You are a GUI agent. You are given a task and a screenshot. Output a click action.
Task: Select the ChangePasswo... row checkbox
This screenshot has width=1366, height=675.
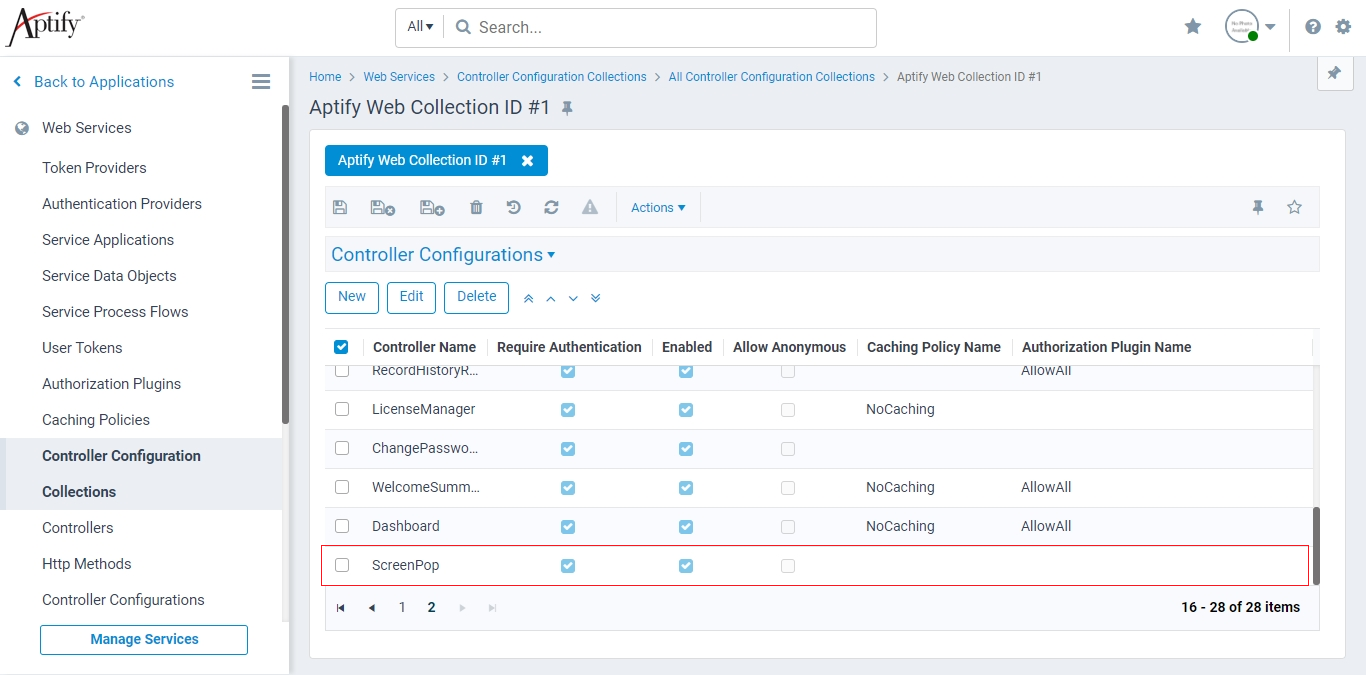[x=342, y=448]
